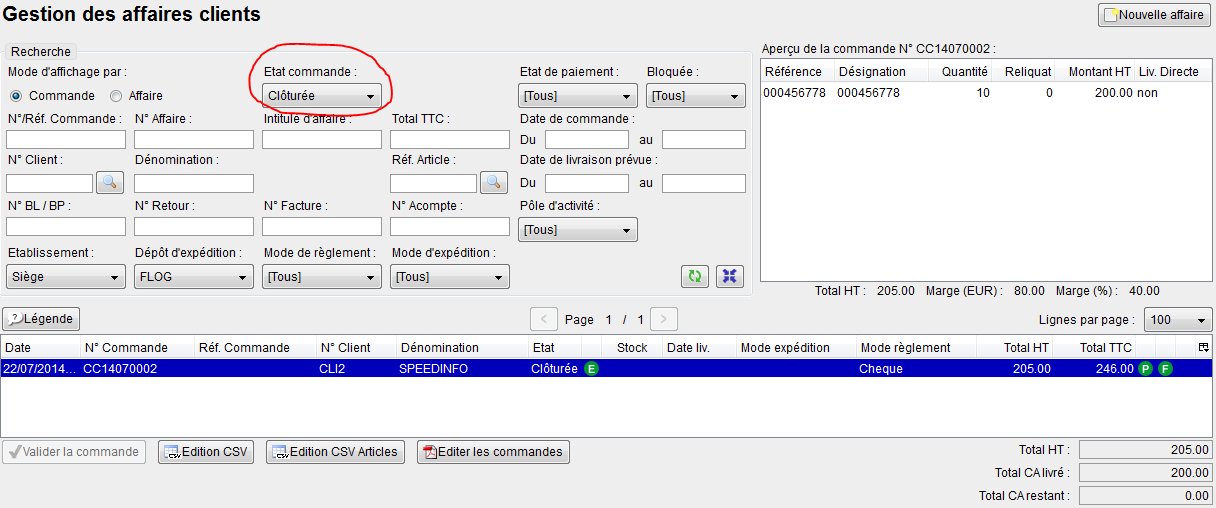The width and height of the screenshot is (1216, 508).
Task: Click the Réf. Article input field
Action: (434, 183)
